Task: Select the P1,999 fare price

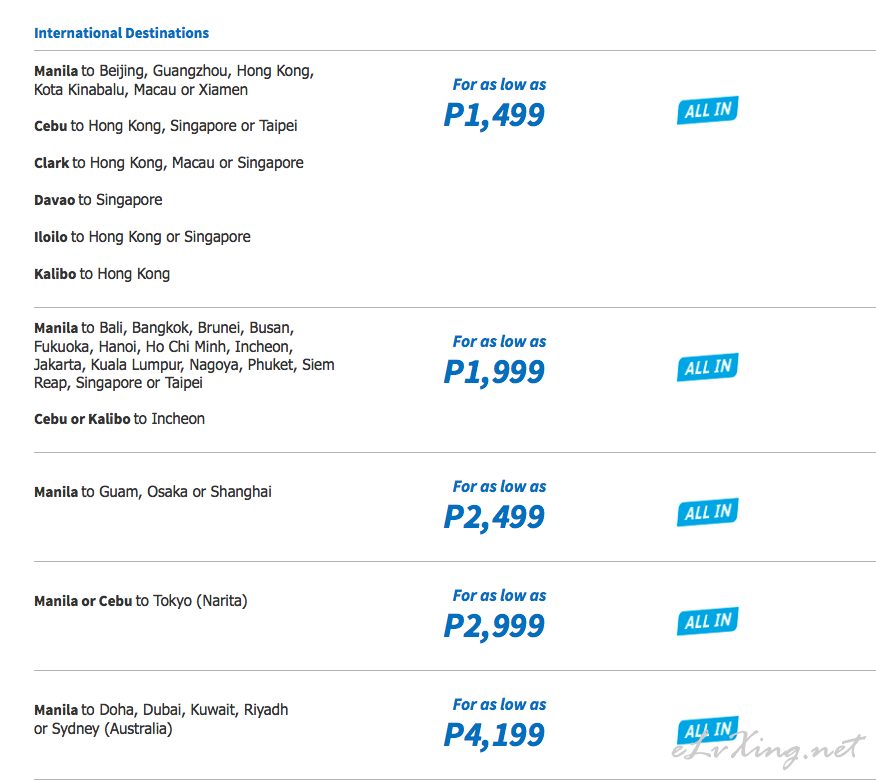Action: point(494,373)
